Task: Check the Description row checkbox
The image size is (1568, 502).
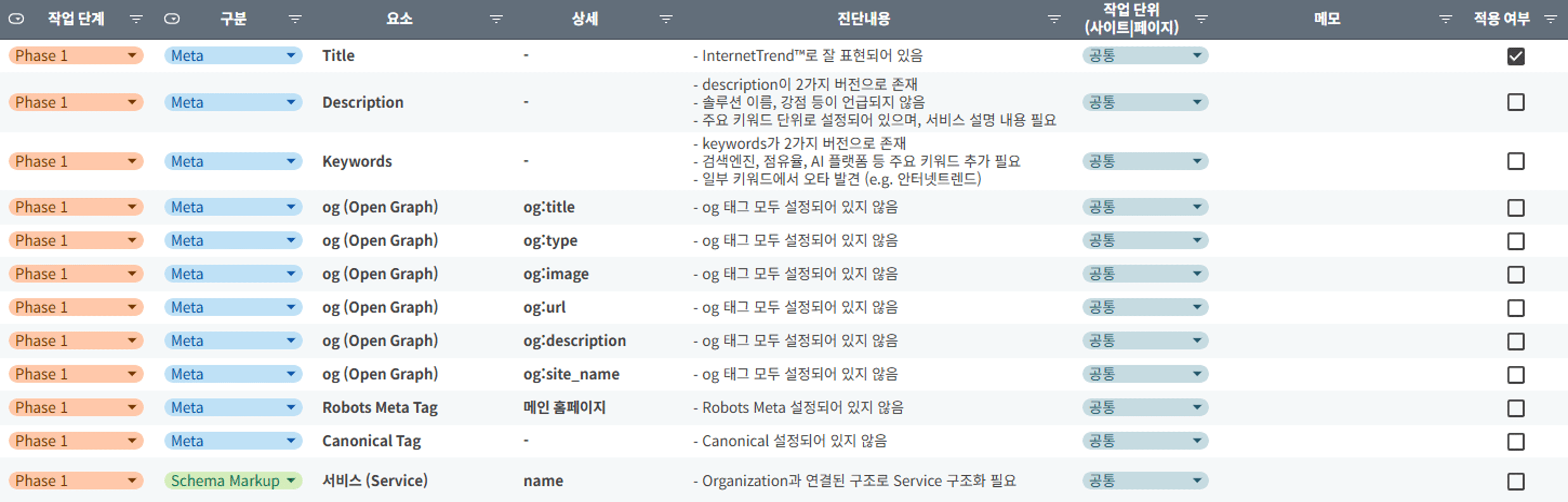Action: point(1516,102)
